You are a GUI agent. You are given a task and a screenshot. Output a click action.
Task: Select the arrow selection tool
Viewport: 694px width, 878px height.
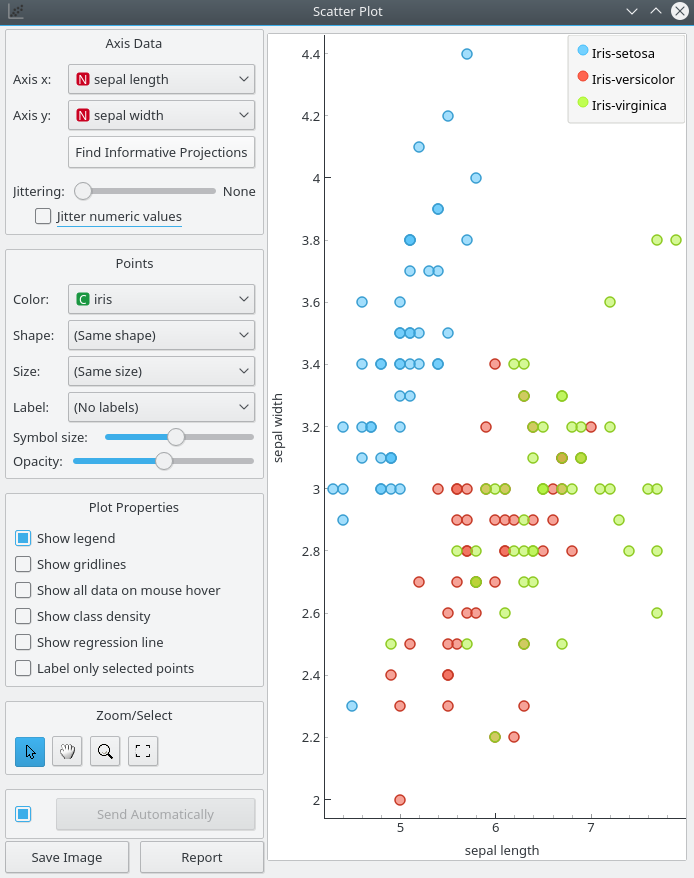tap(29, 751)
